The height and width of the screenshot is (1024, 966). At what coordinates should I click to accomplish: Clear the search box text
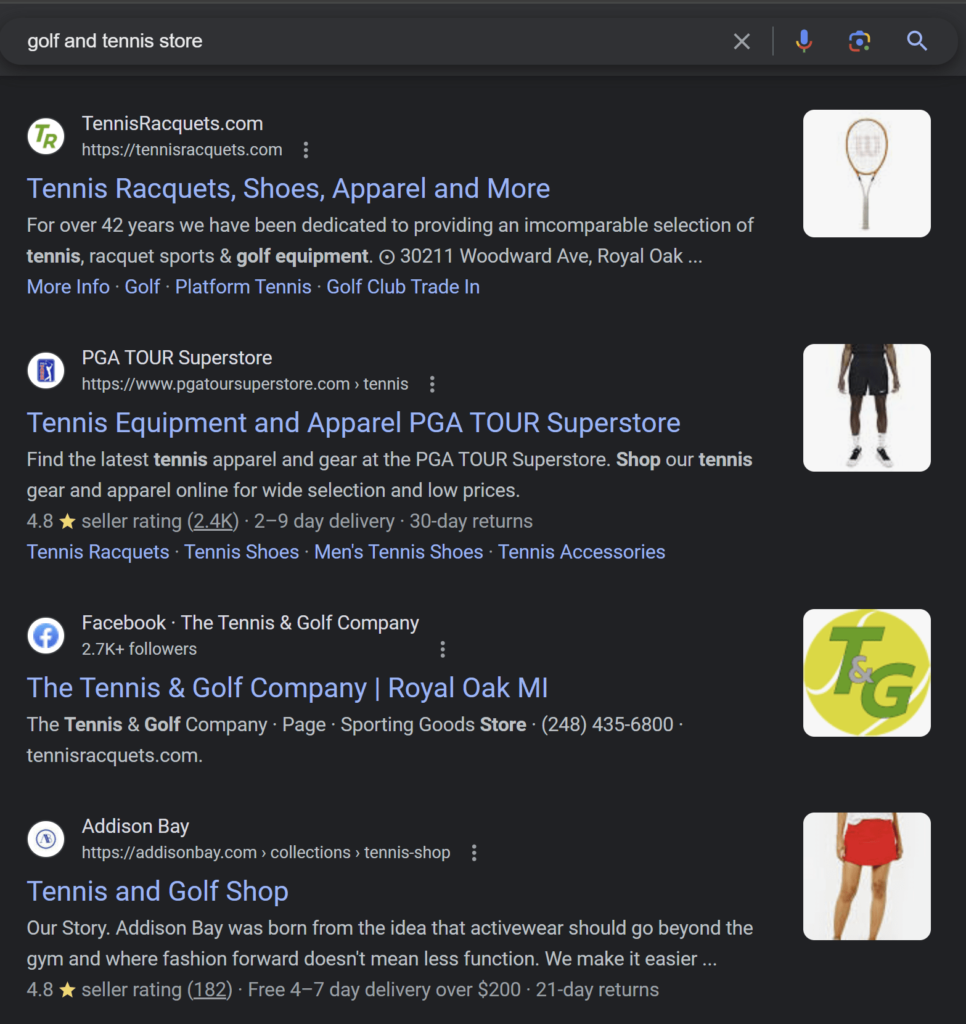point(741,41)
